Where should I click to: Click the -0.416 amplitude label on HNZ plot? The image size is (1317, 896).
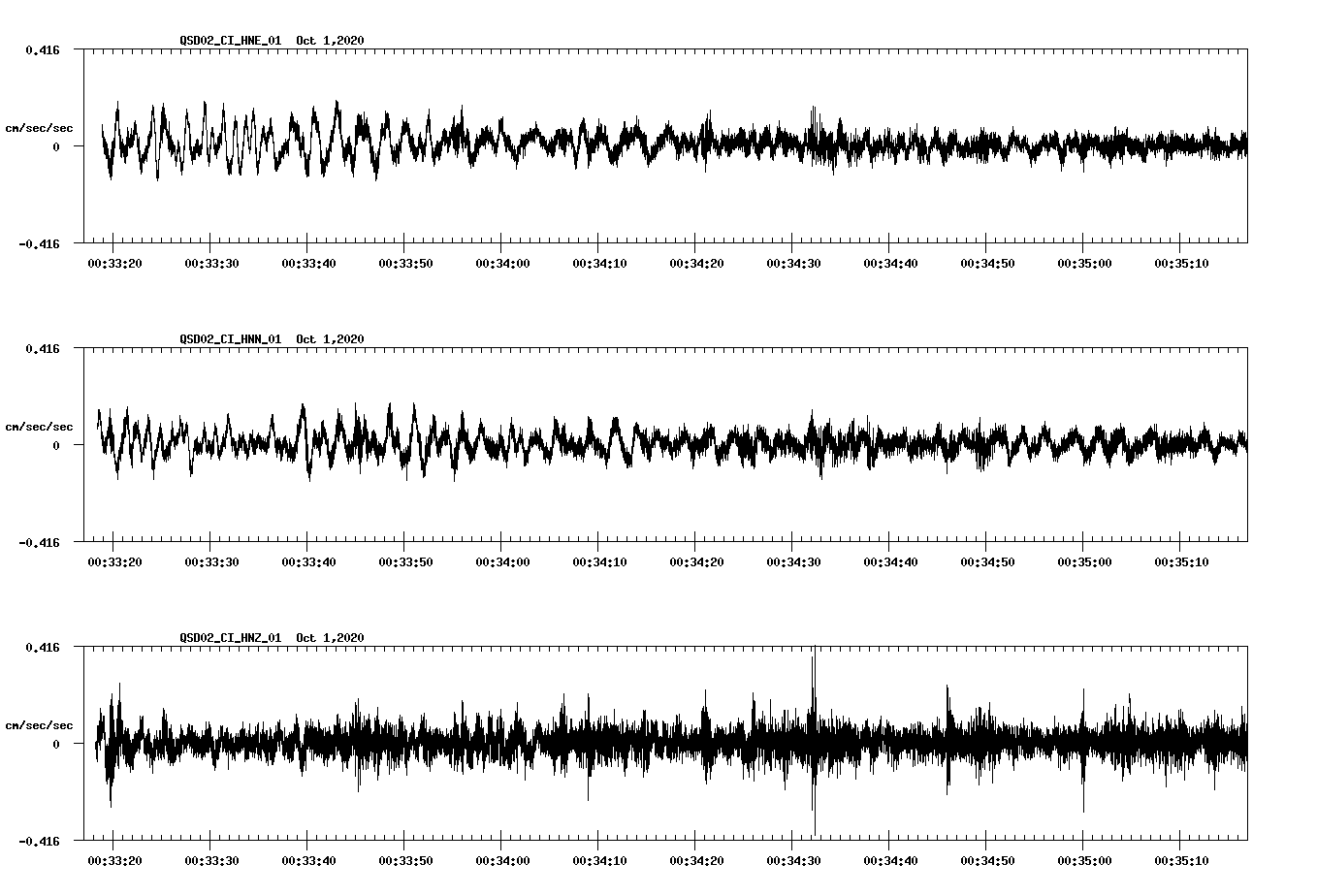point(39,842)
